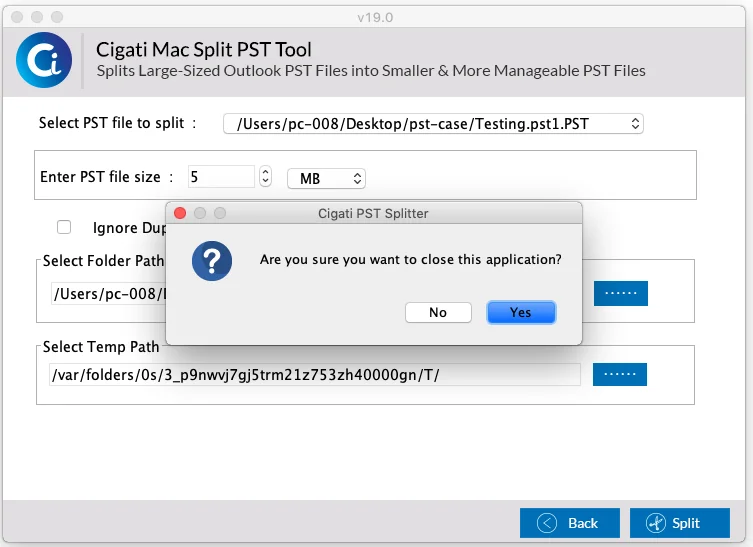The width and height of the screenshot is (753, 547).
Task: Click the 'Are you sure' dialog message
Action: coord(411,259)
